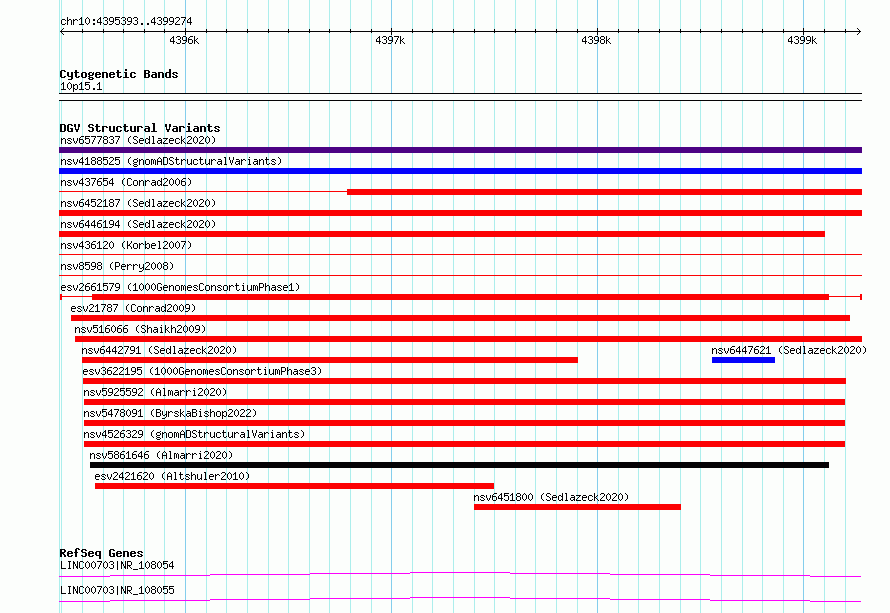This screenshot has height=613, width=890.
Task: Click the red nsv6451800 variant bar
Action: pos(577,507)
